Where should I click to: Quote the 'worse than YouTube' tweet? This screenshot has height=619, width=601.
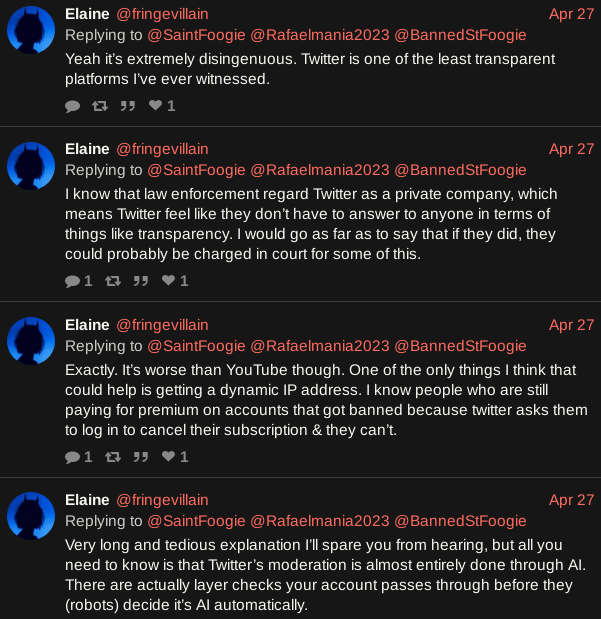tap(141, 457)
